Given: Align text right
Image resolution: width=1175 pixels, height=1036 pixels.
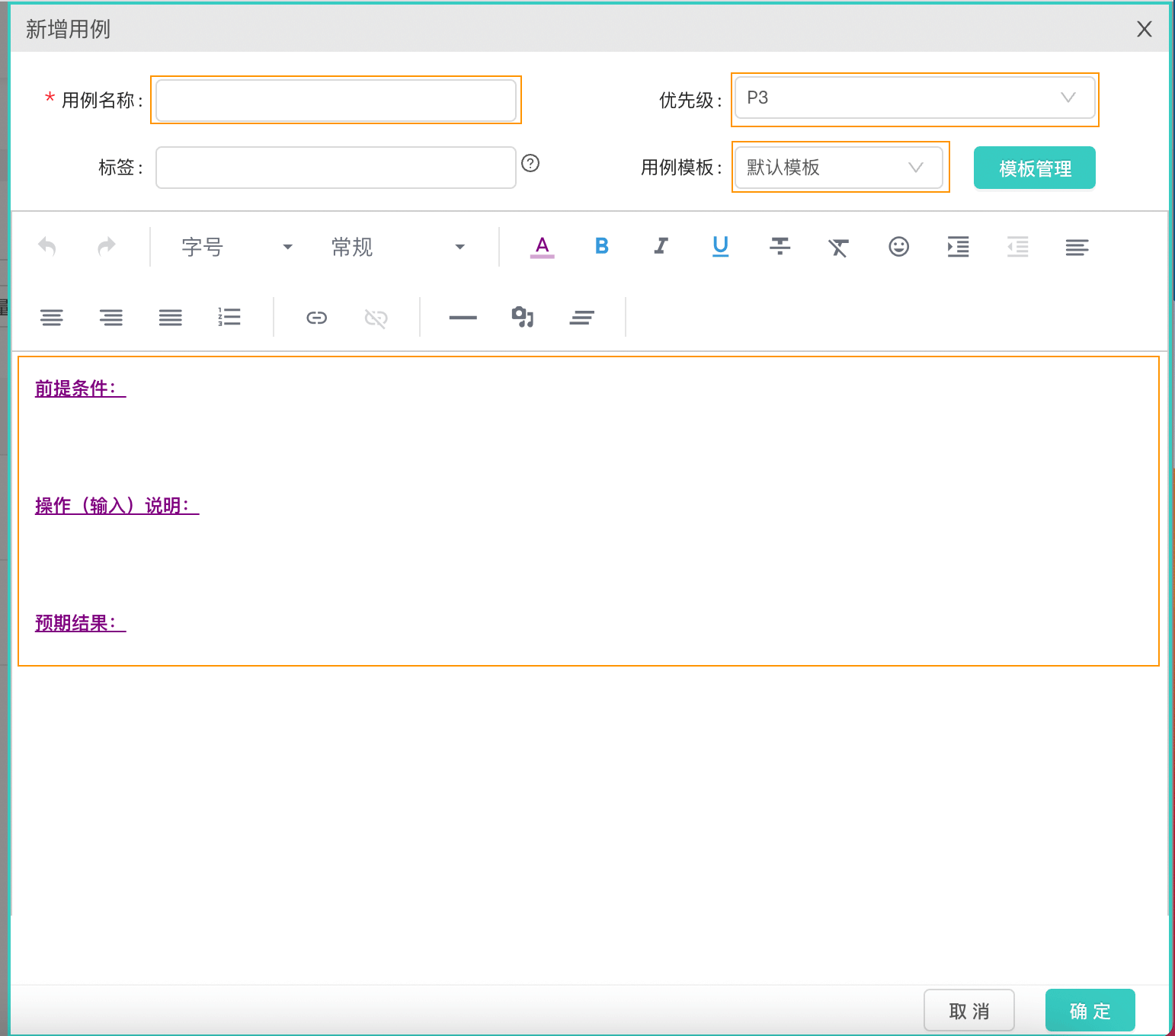Looking at the screenshot, I should point(111,317).
